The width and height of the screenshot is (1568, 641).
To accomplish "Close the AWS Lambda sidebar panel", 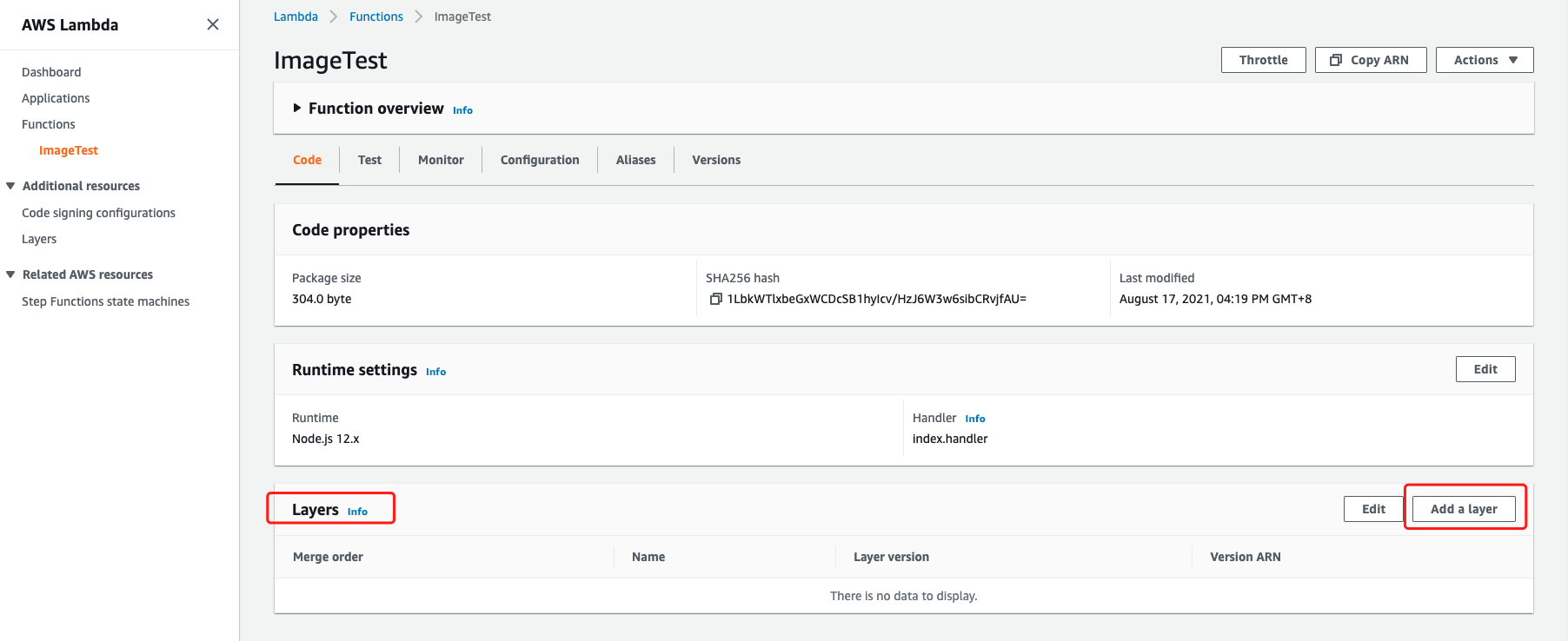I will pyautogui.click(x=213, y=24).
